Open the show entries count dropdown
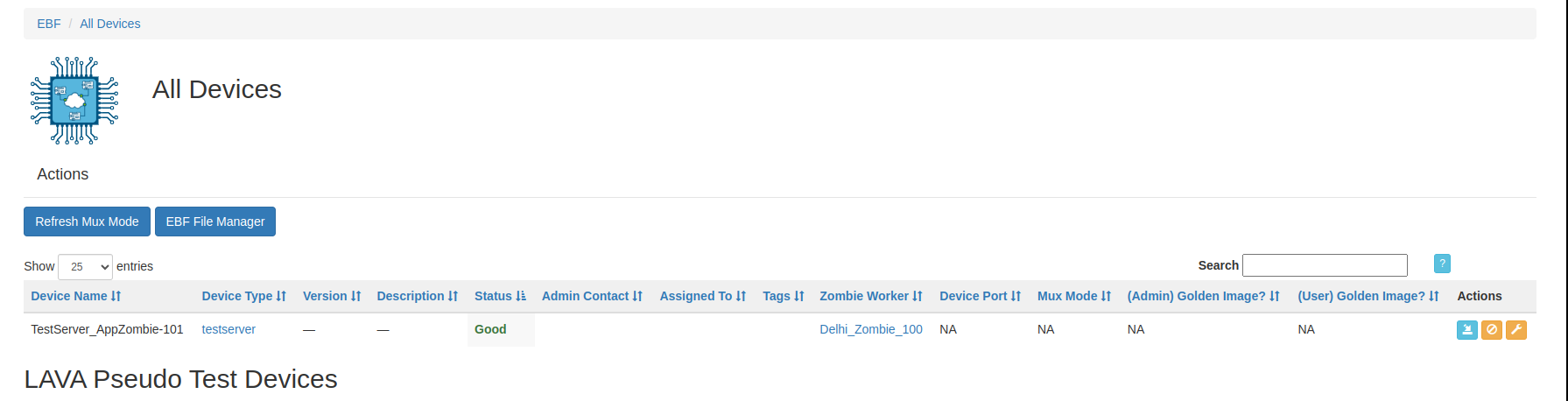This screenshot has width=1568, height=401. [x=85, y=266]
